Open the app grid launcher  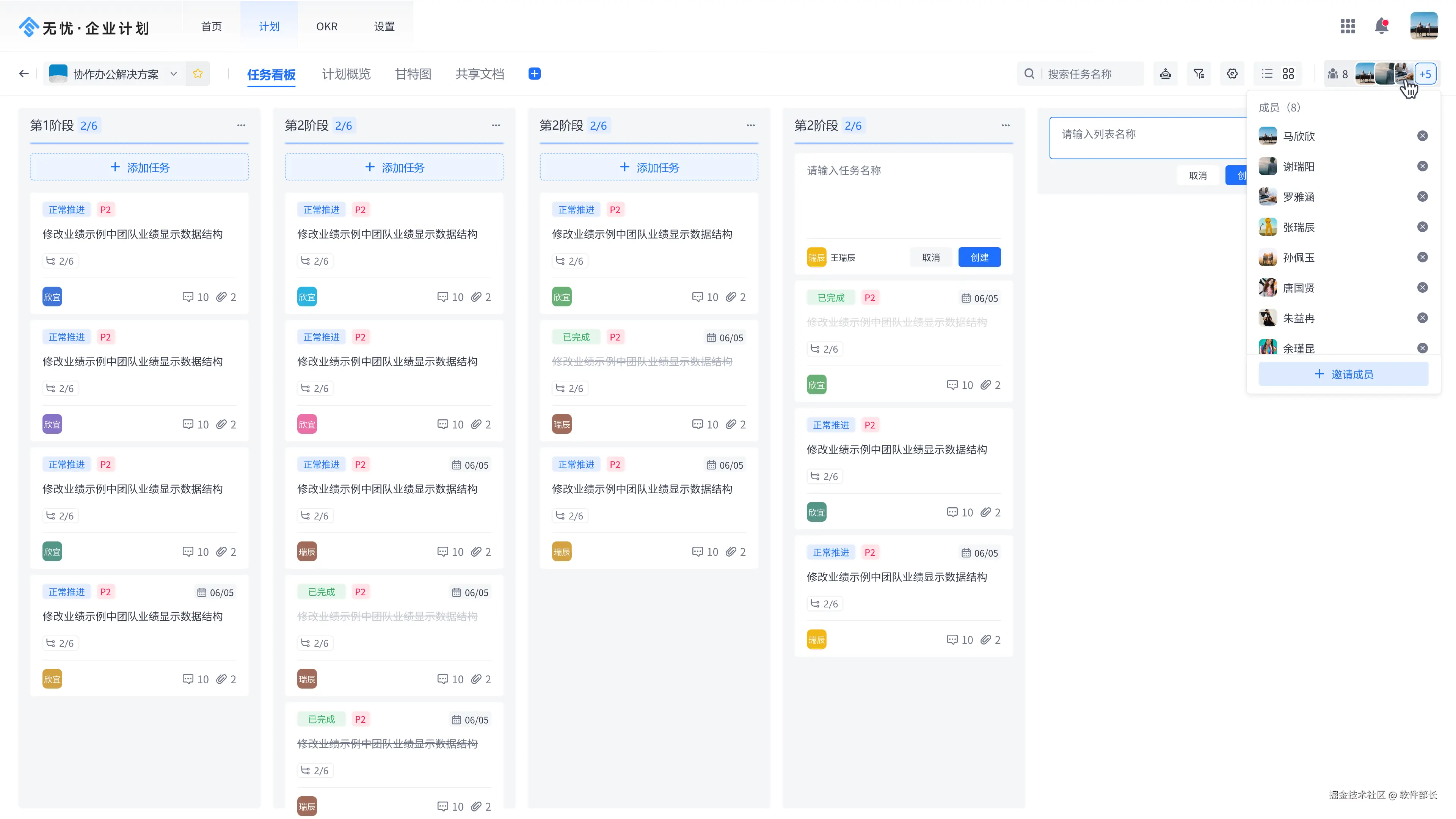click(x=1348, y=26)
